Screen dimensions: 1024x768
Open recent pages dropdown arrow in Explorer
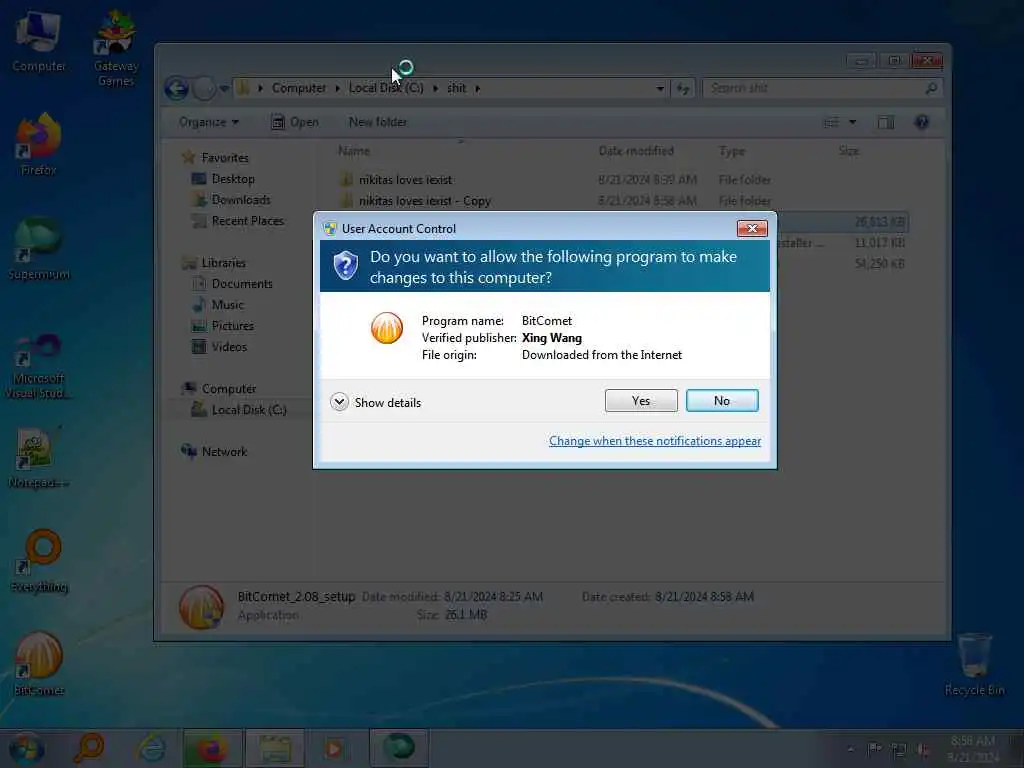224,89
